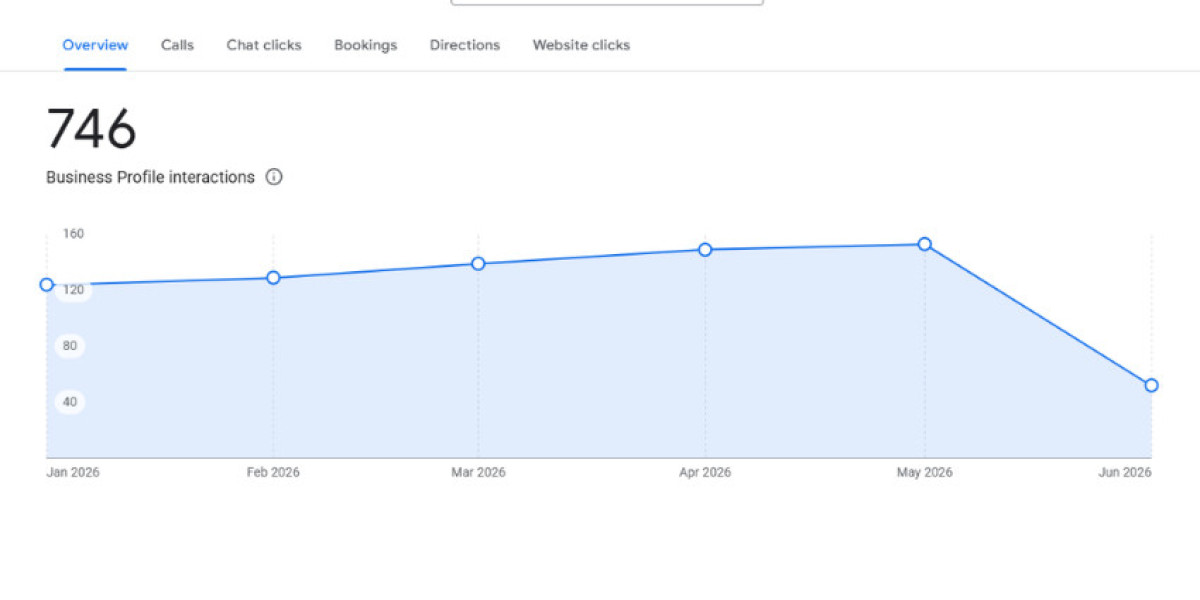Click the Business Profile interactions label
1200x600 pixels.
coord(150,177)
